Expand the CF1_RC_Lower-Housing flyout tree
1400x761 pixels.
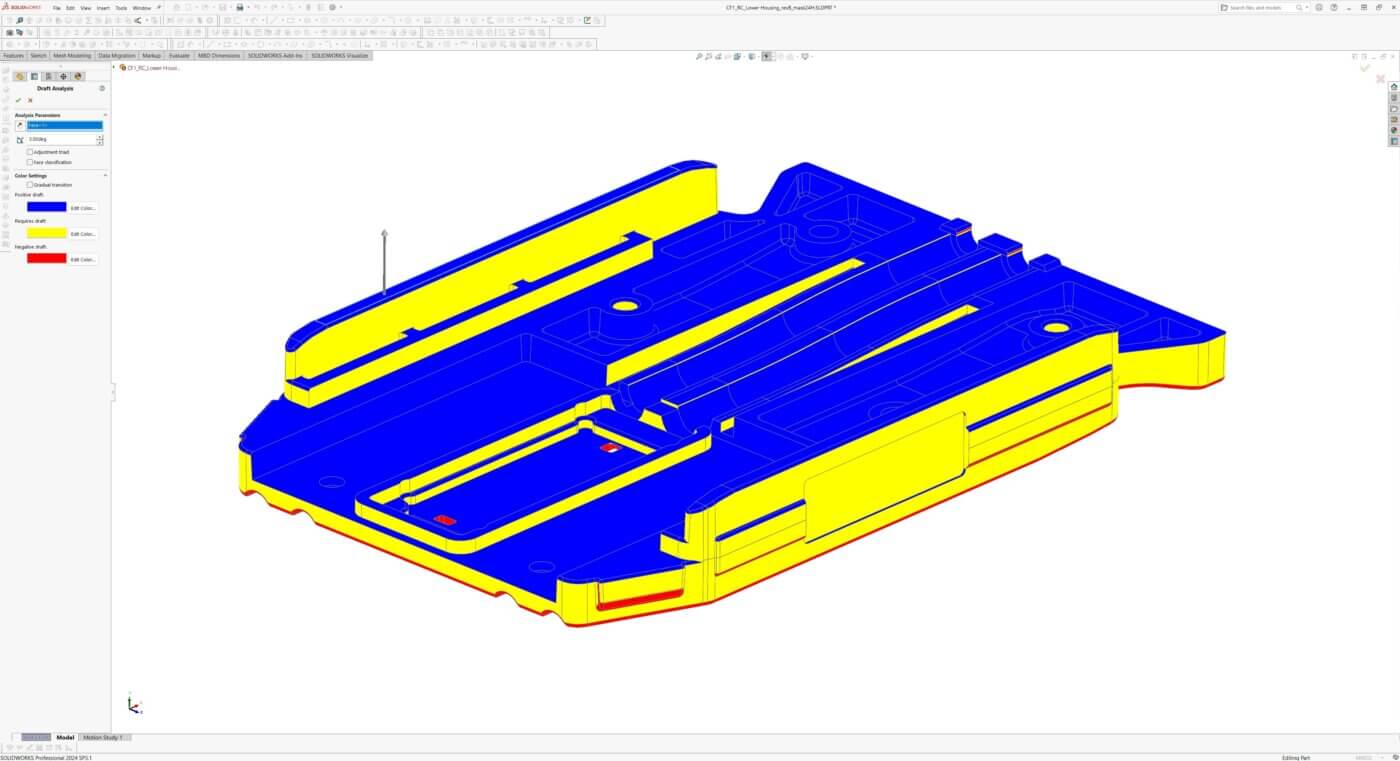coord(114,68)
